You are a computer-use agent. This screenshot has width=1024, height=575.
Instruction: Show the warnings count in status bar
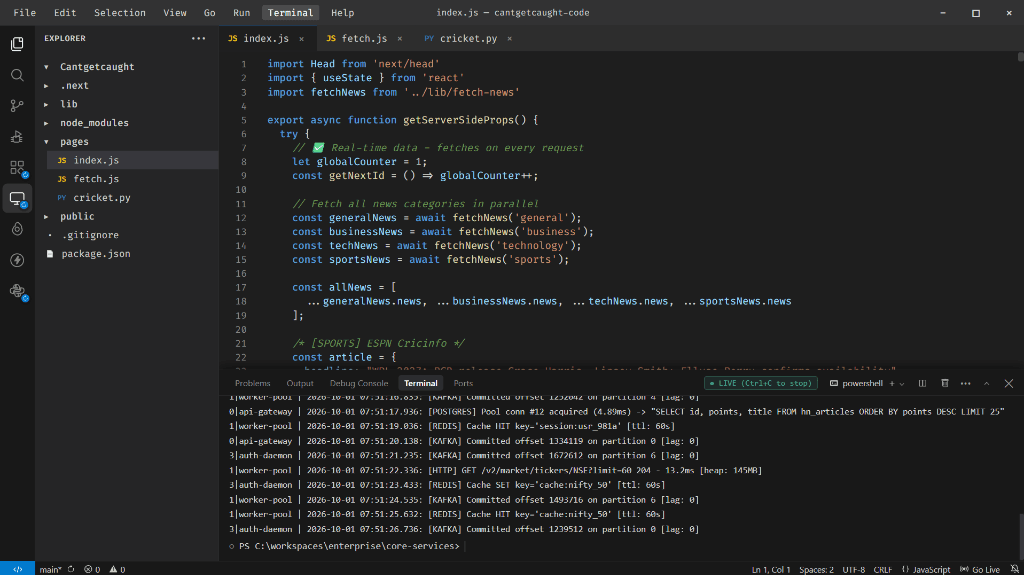pyautogui.click(x=117, y=569)
